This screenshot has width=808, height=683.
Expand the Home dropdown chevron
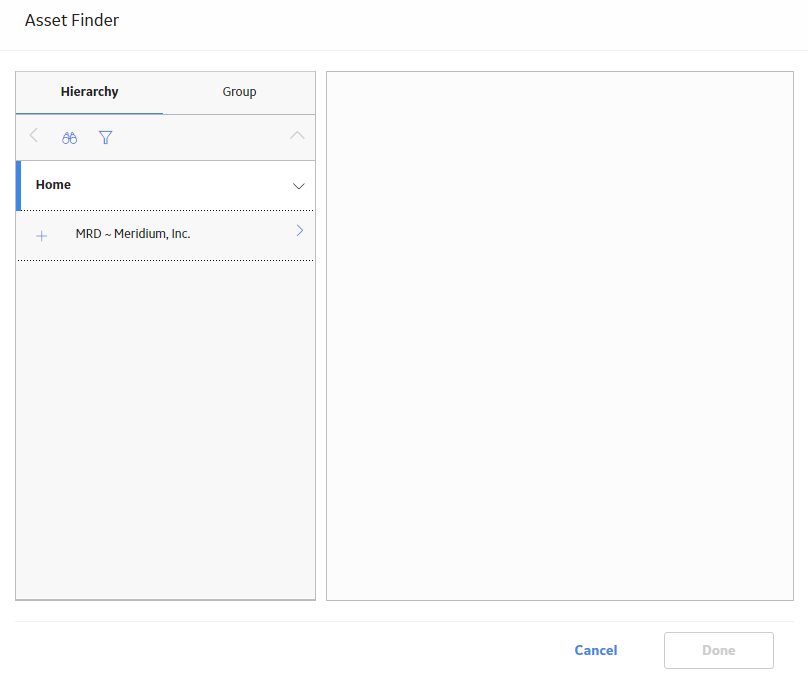(x=299, y=186)
